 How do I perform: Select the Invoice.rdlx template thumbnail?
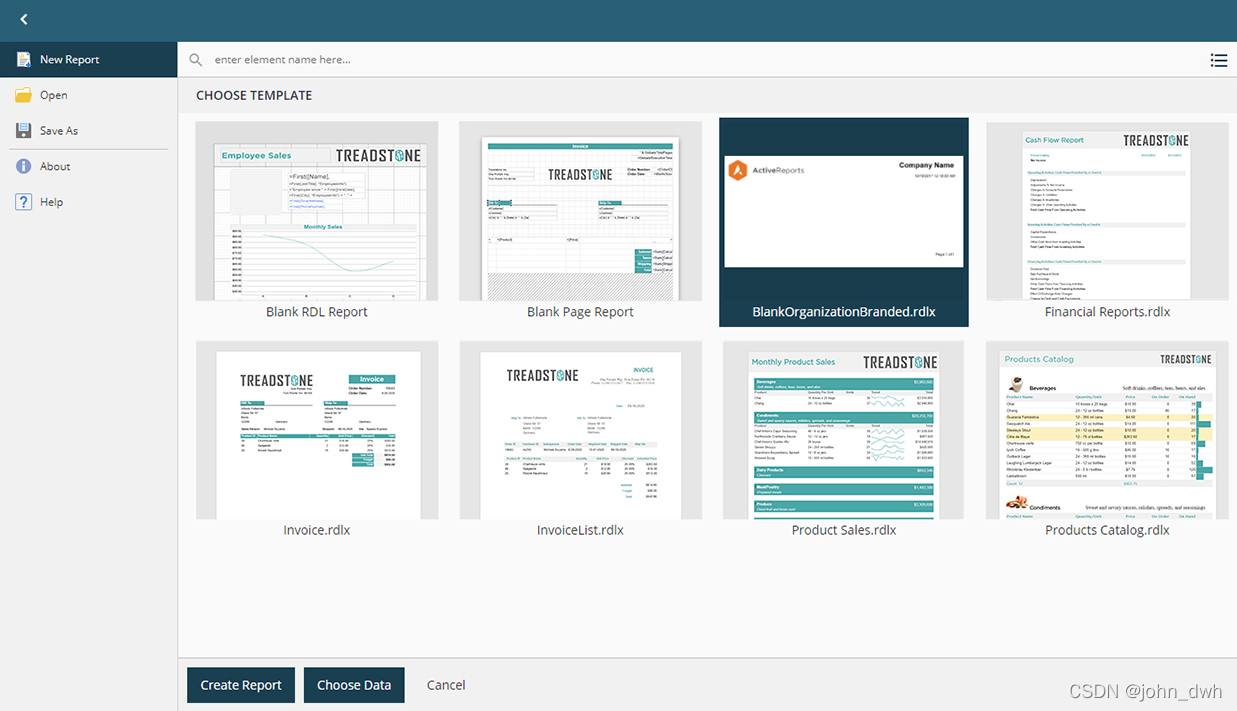pos(317,430)
